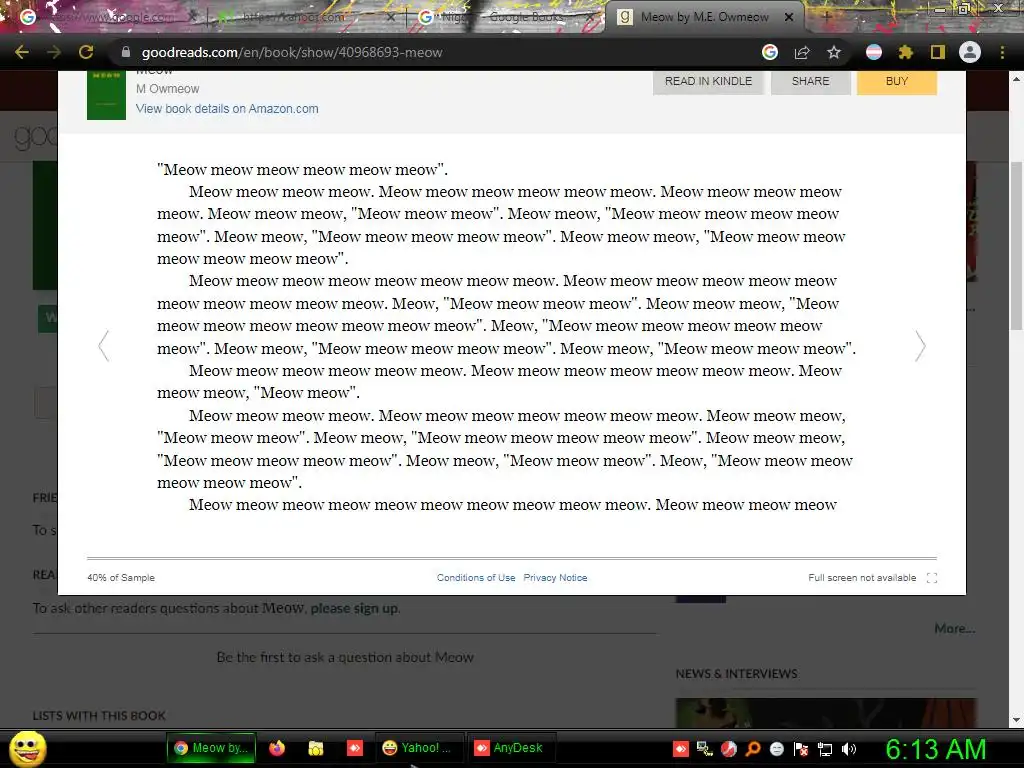The image size is (1024, 768).
Task: Open a new browser tab
Action: click(827, 17)
